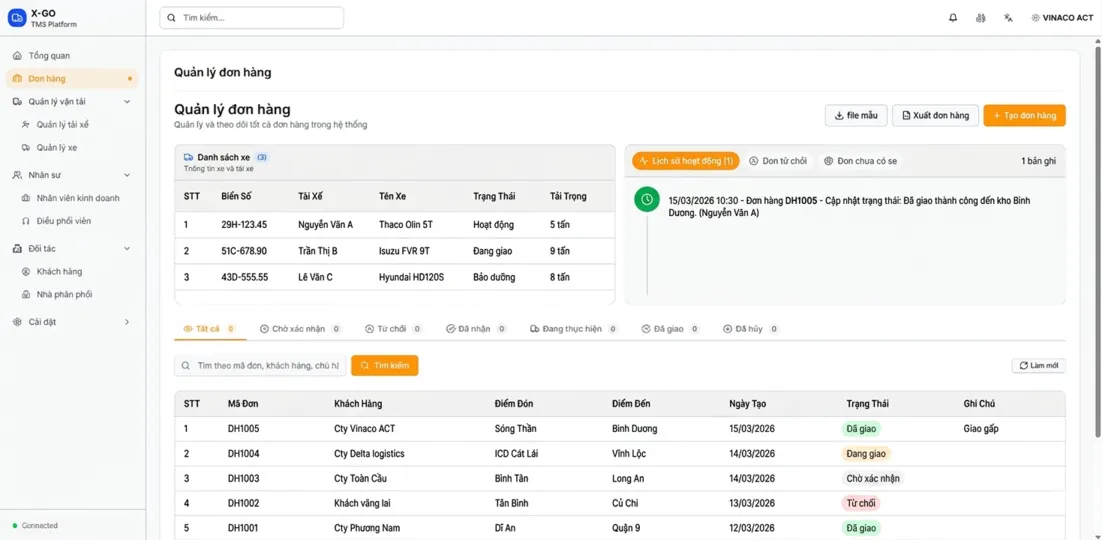Click license plate 29H-123.45
Screen dimensions: 1102x540
(244, 225)
